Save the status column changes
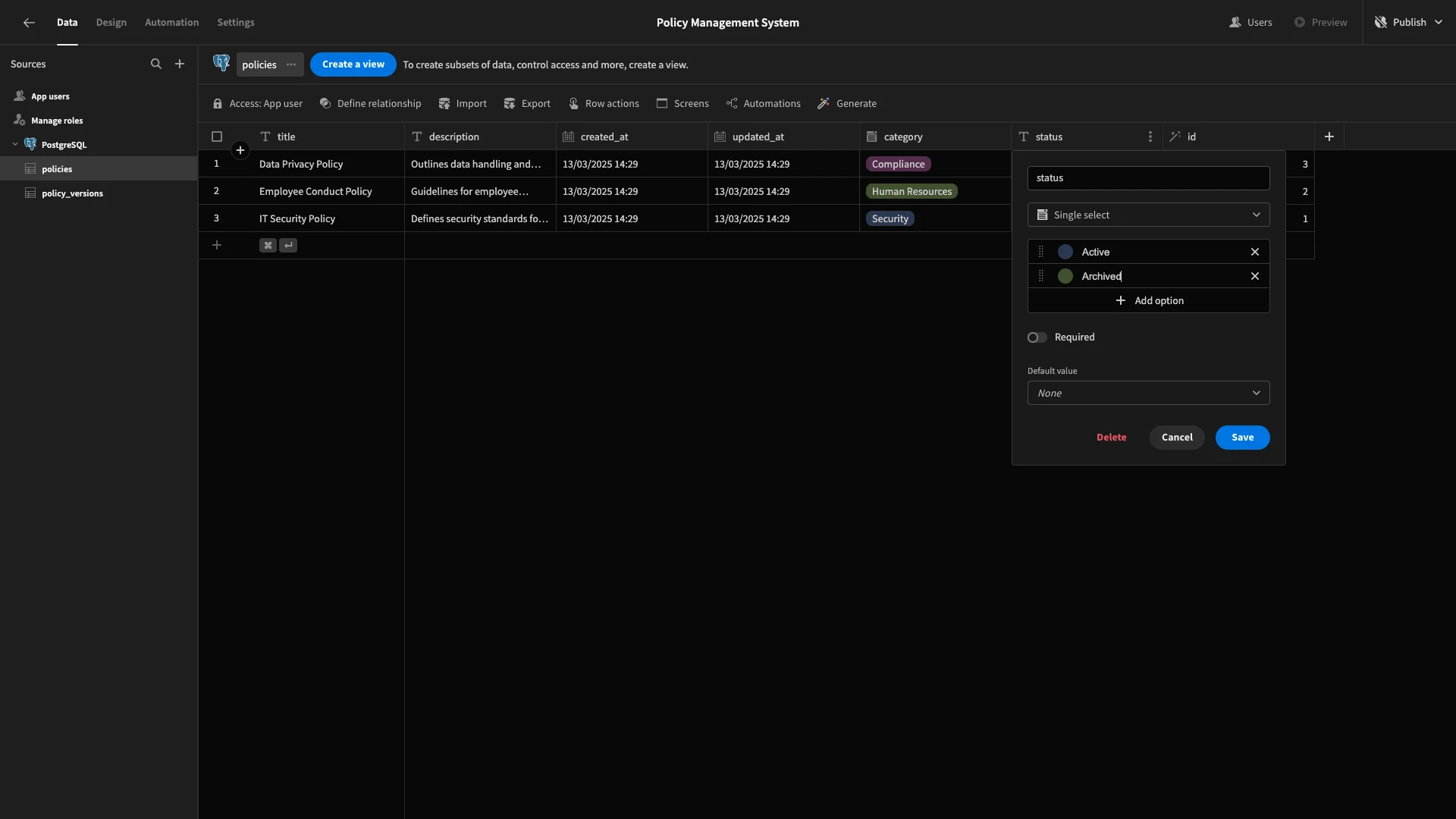 point(1242,438)
